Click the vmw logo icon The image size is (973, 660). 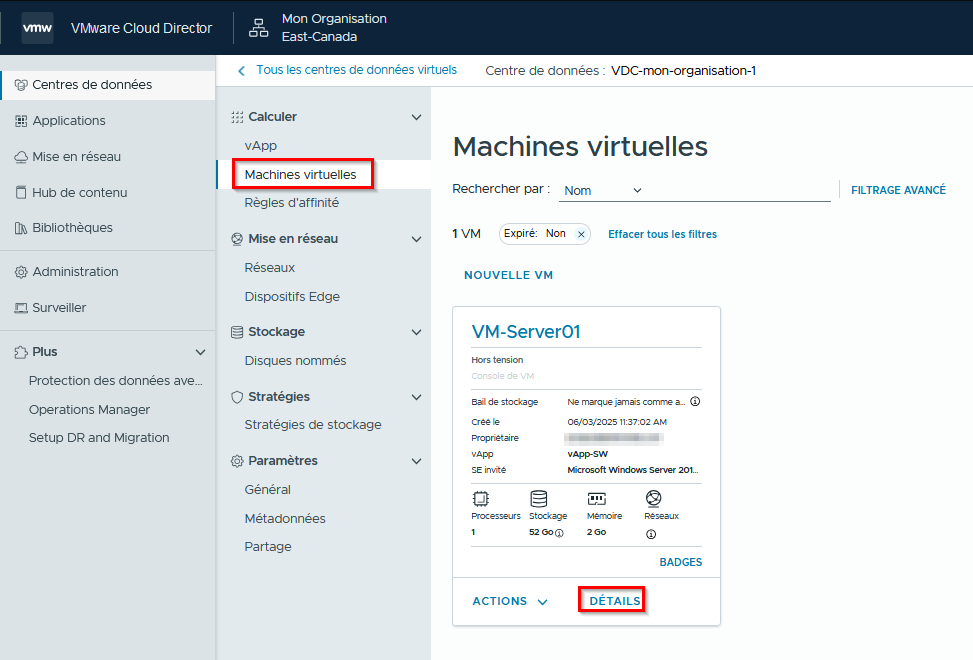37,28
